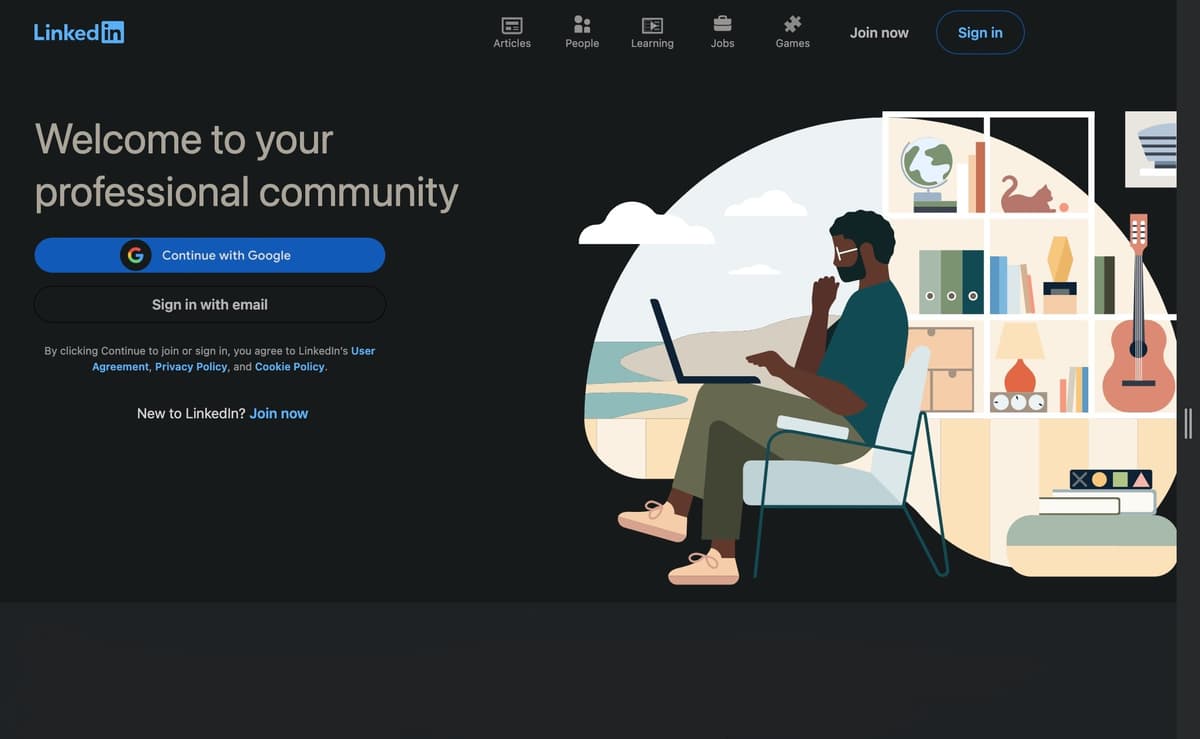This screenshot has height=739, width=1200.
Task: View the Cookie Policy link
Action: 290,367
